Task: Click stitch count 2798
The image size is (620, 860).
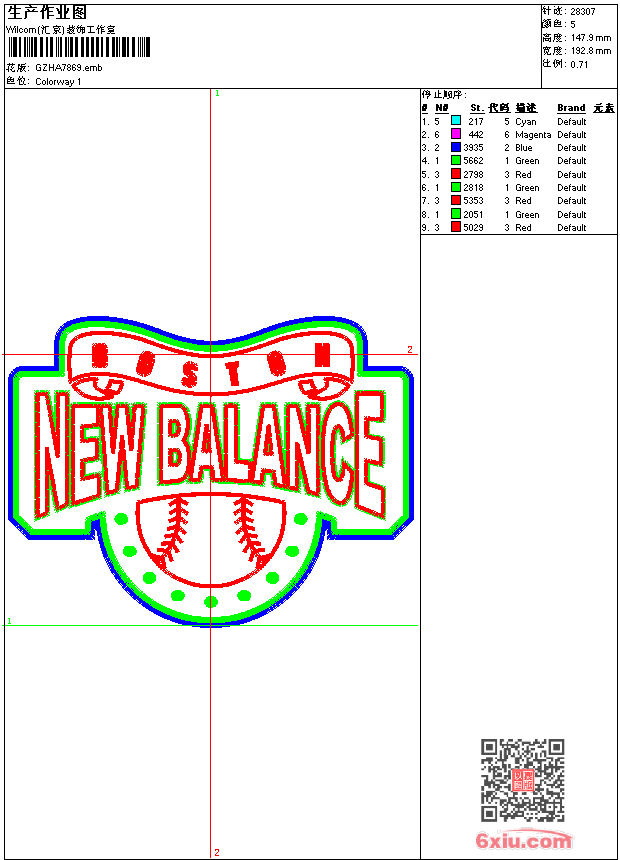Action: [x=473, y=175]
